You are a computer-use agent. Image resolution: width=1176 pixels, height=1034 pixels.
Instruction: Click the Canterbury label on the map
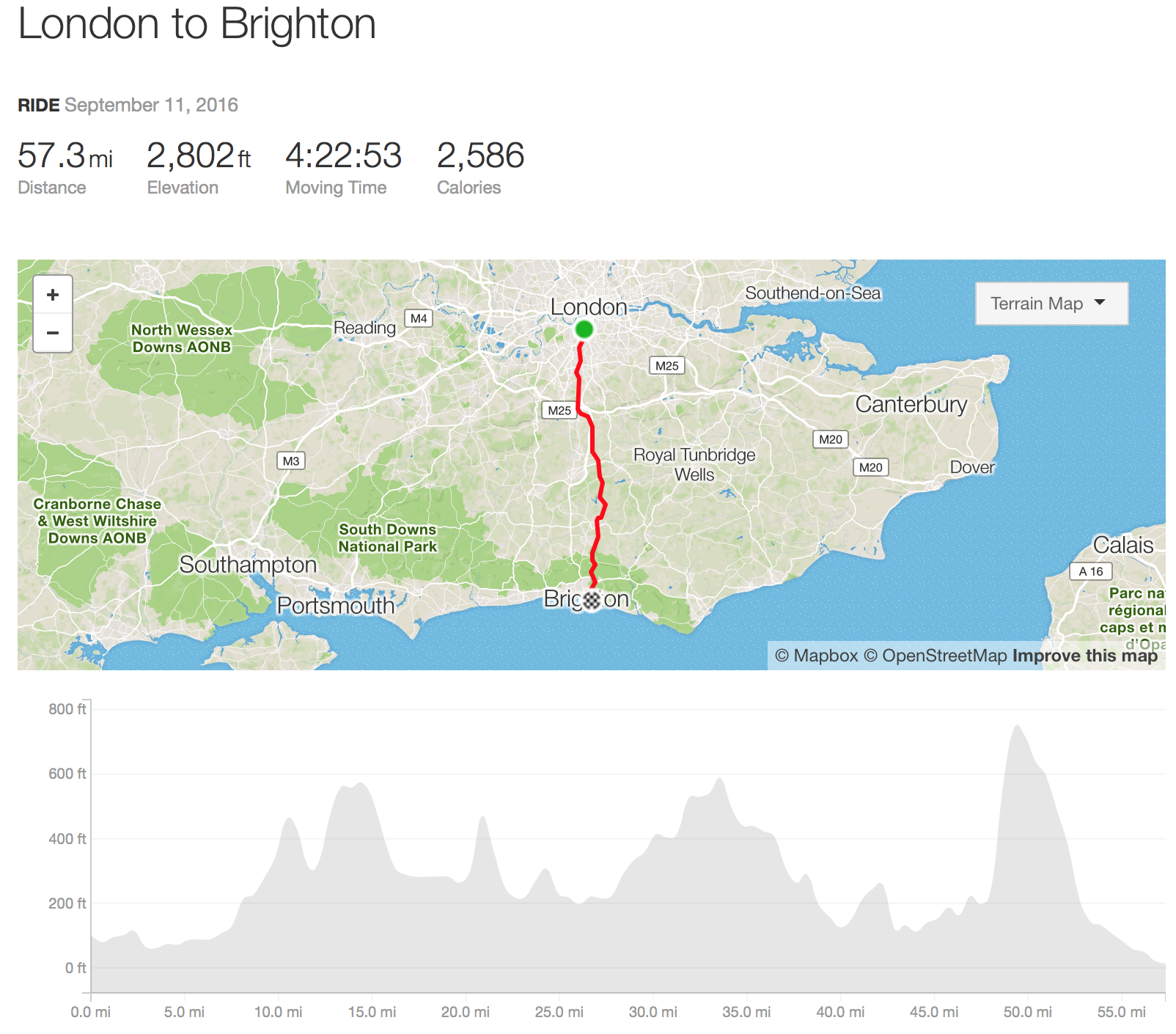[911, 404]
